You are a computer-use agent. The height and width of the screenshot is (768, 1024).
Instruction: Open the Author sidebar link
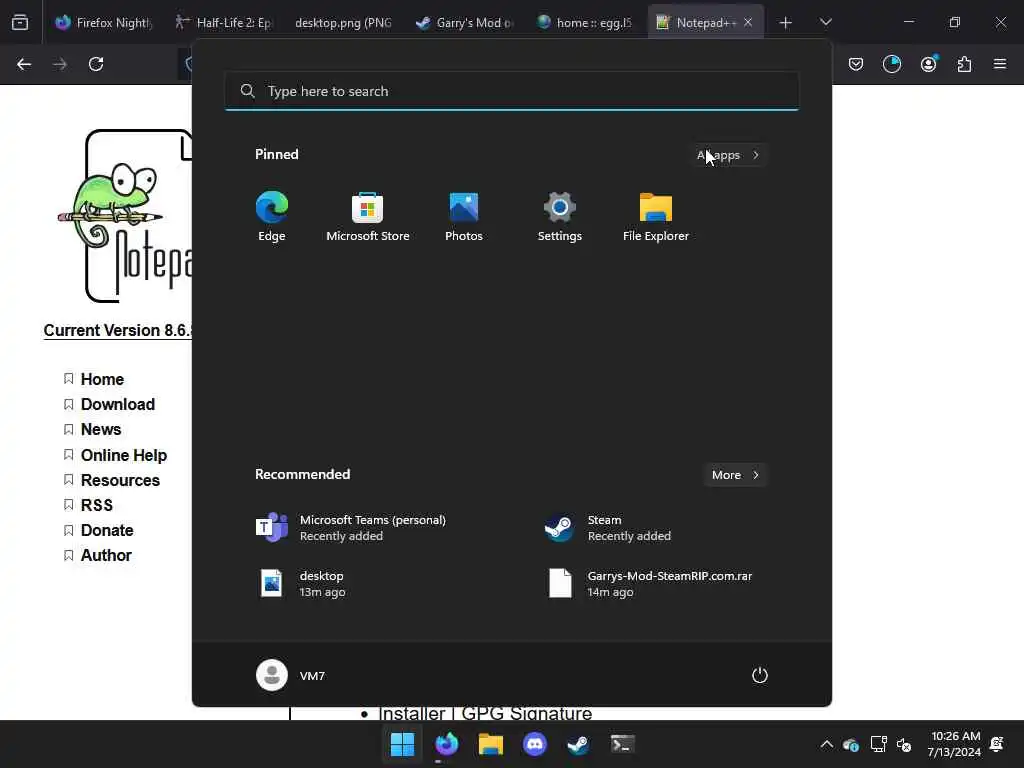(x=106, y=556)
